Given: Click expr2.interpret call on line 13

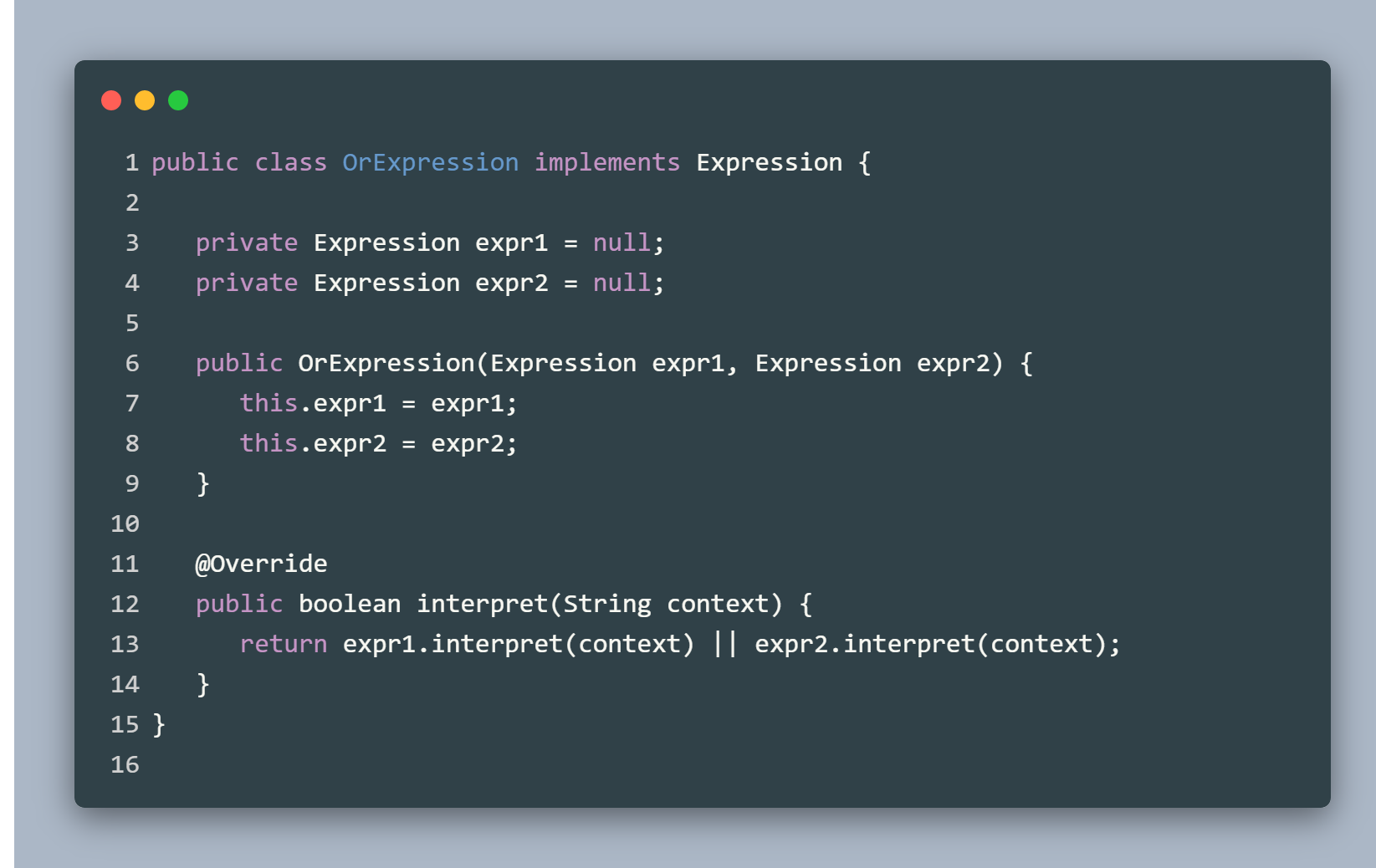Looking at the screenshot, I should click(x=865, y=644).
